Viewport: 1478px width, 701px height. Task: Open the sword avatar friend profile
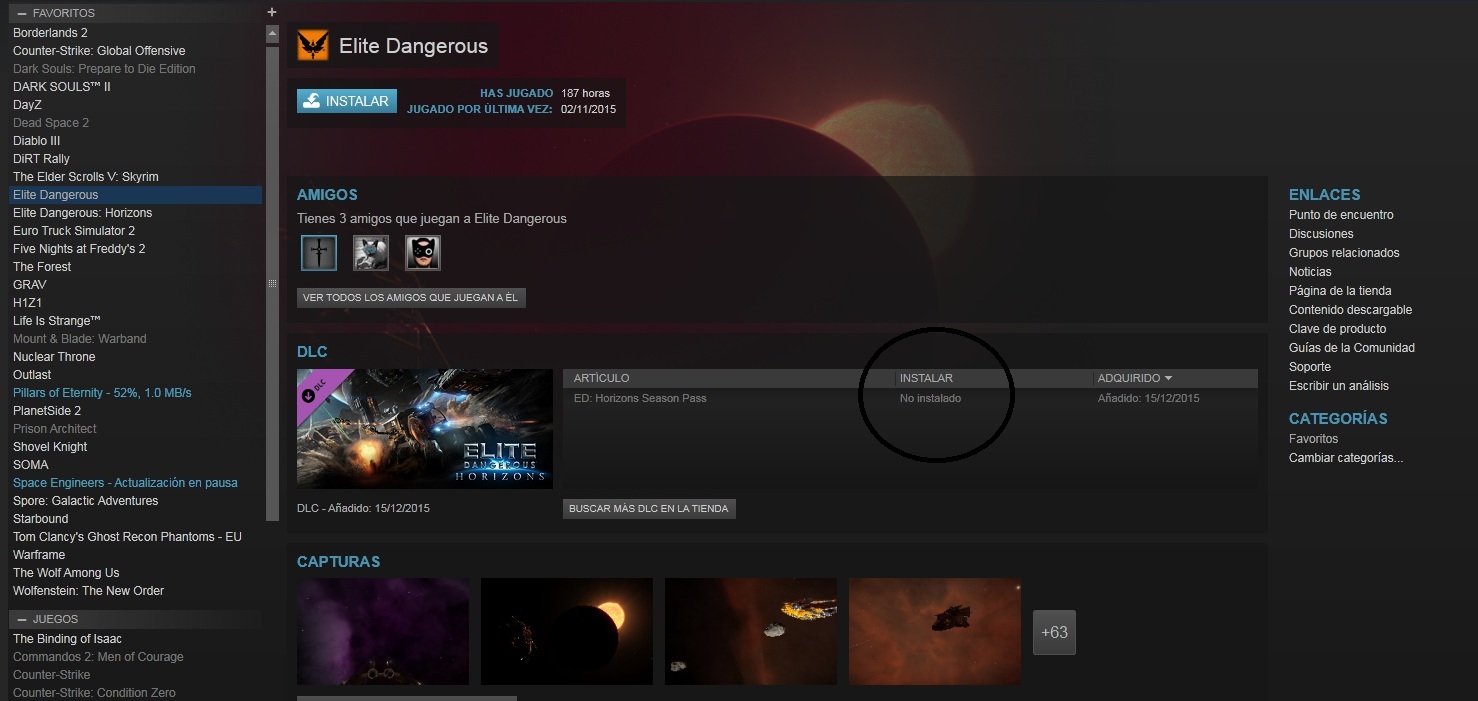click(x=319, y=253)
